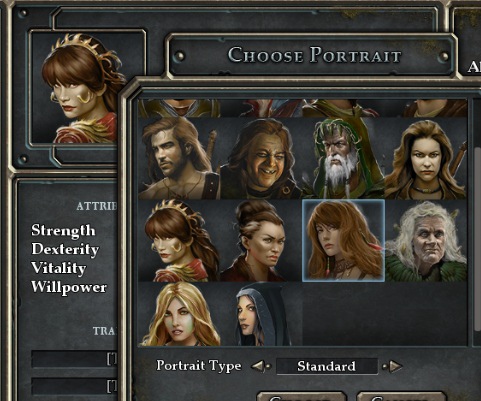
Task: Click the Standard portrait type field
Action: [327, 366]
